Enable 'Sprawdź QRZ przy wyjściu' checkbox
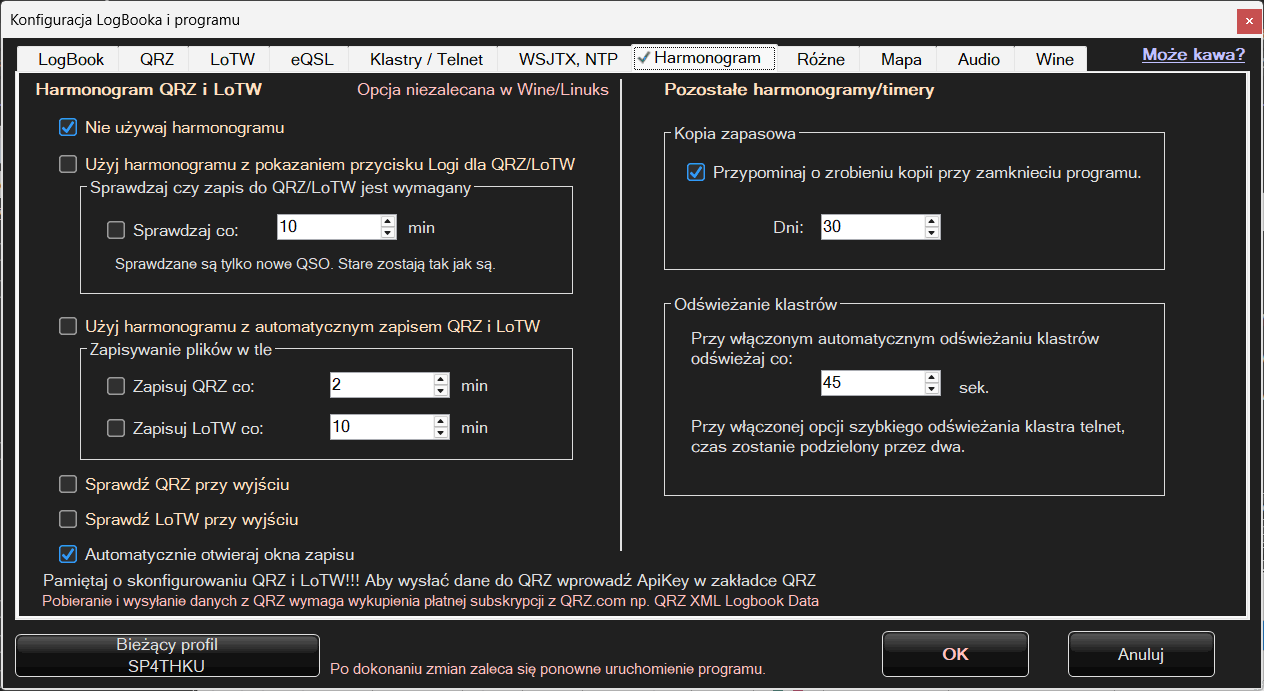 coord(68,485)
